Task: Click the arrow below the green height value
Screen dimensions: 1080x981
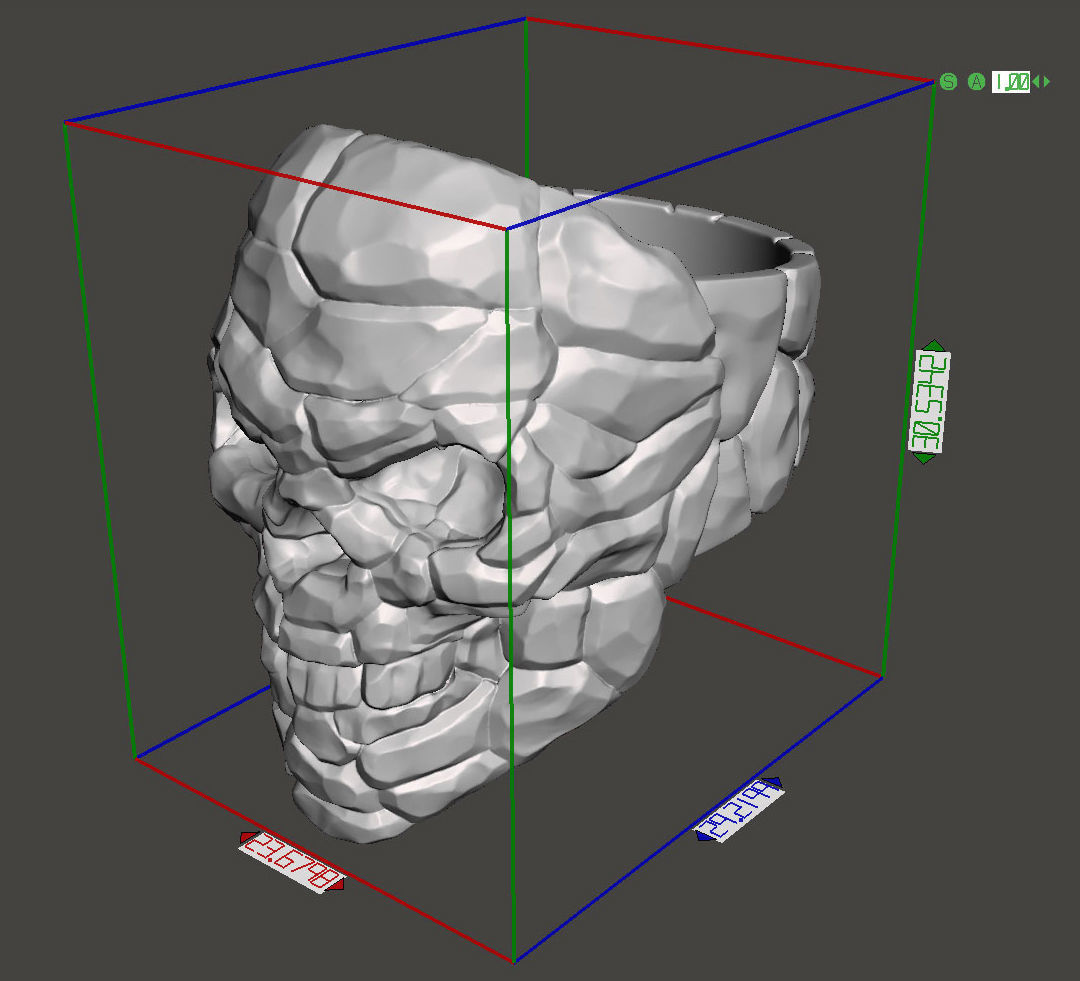Action: tap(924, 459)
